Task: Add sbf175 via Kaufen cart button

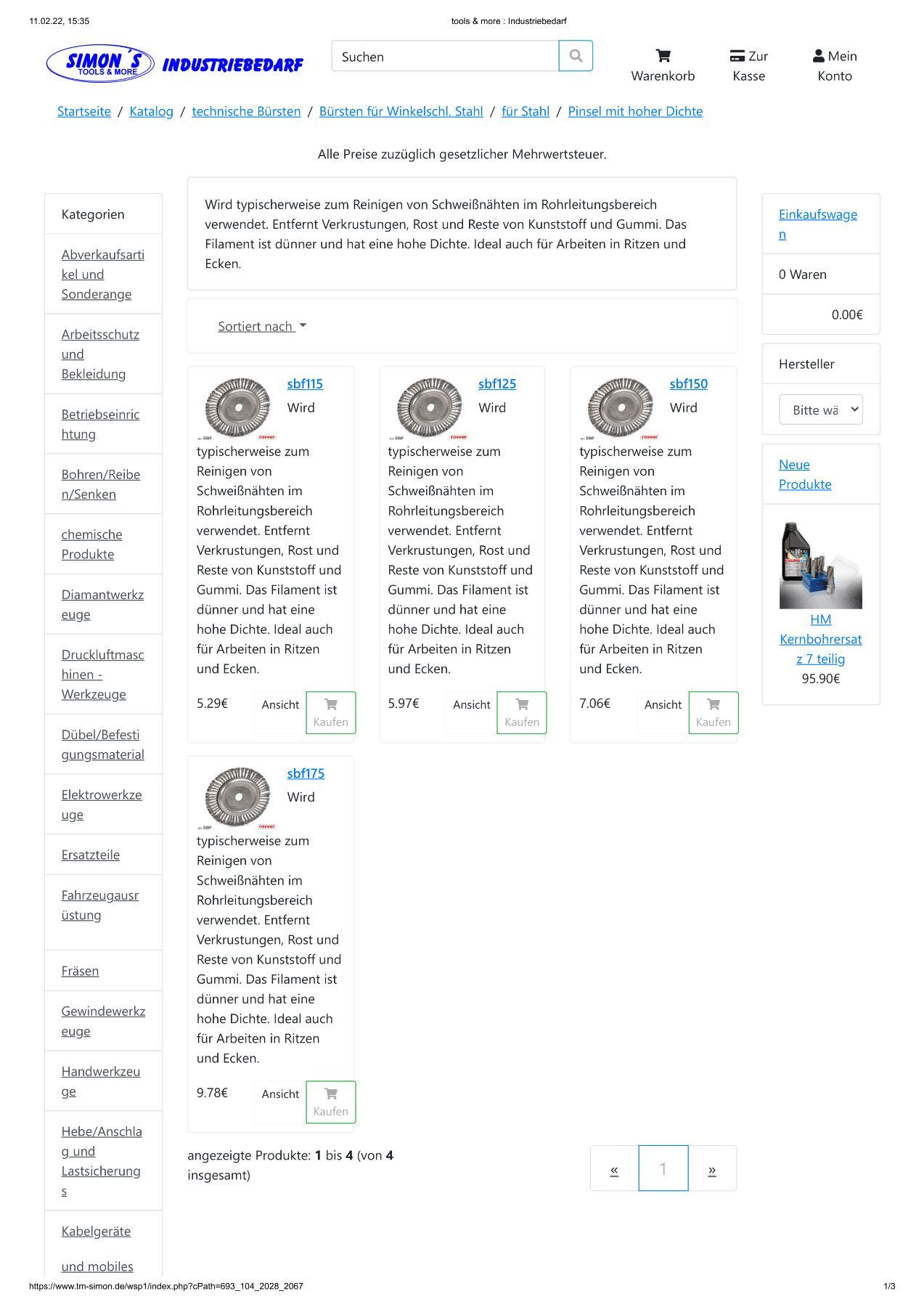Action: (331, 1102)
